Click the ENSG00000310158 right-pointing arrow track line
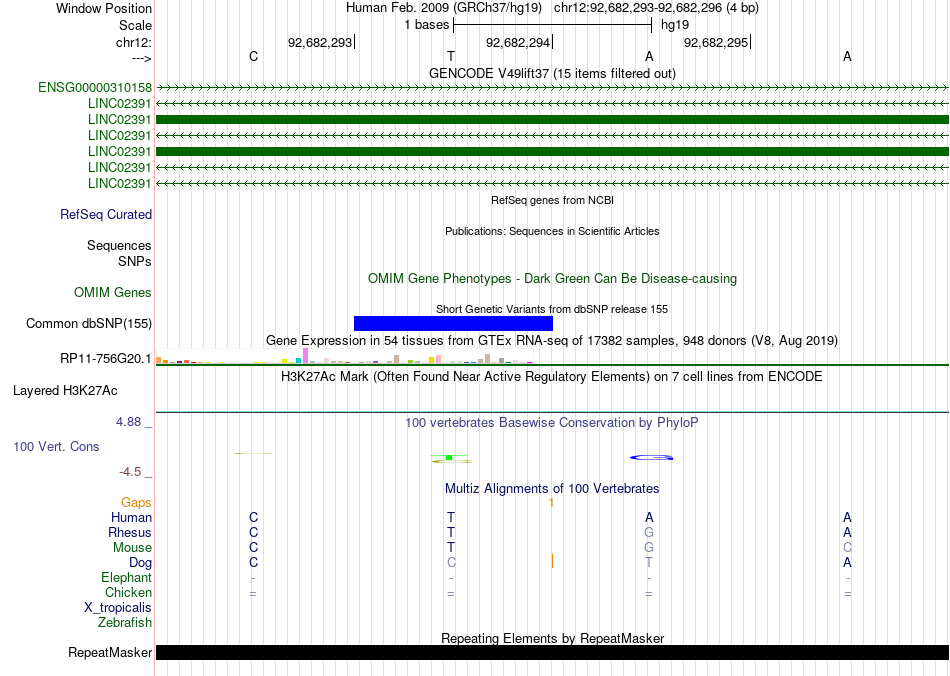The image size is (950, 676). click(x=553, y=88)
